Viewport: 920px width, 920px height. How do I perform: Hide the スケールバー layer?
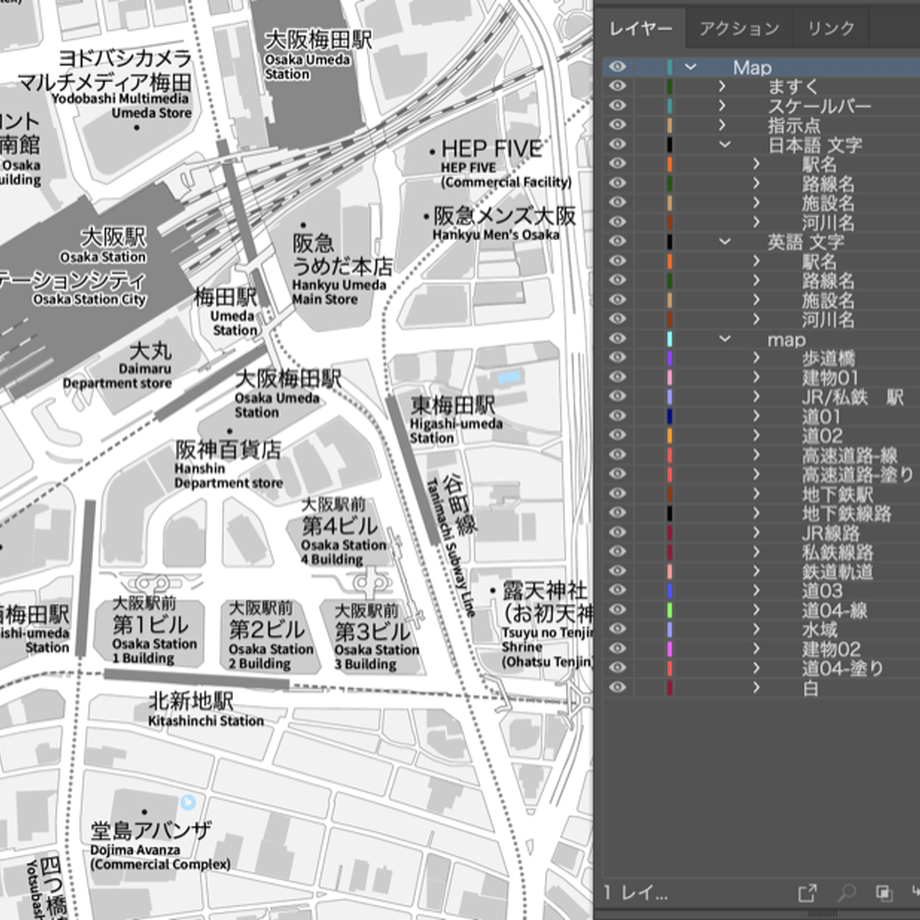pos(617,106)
